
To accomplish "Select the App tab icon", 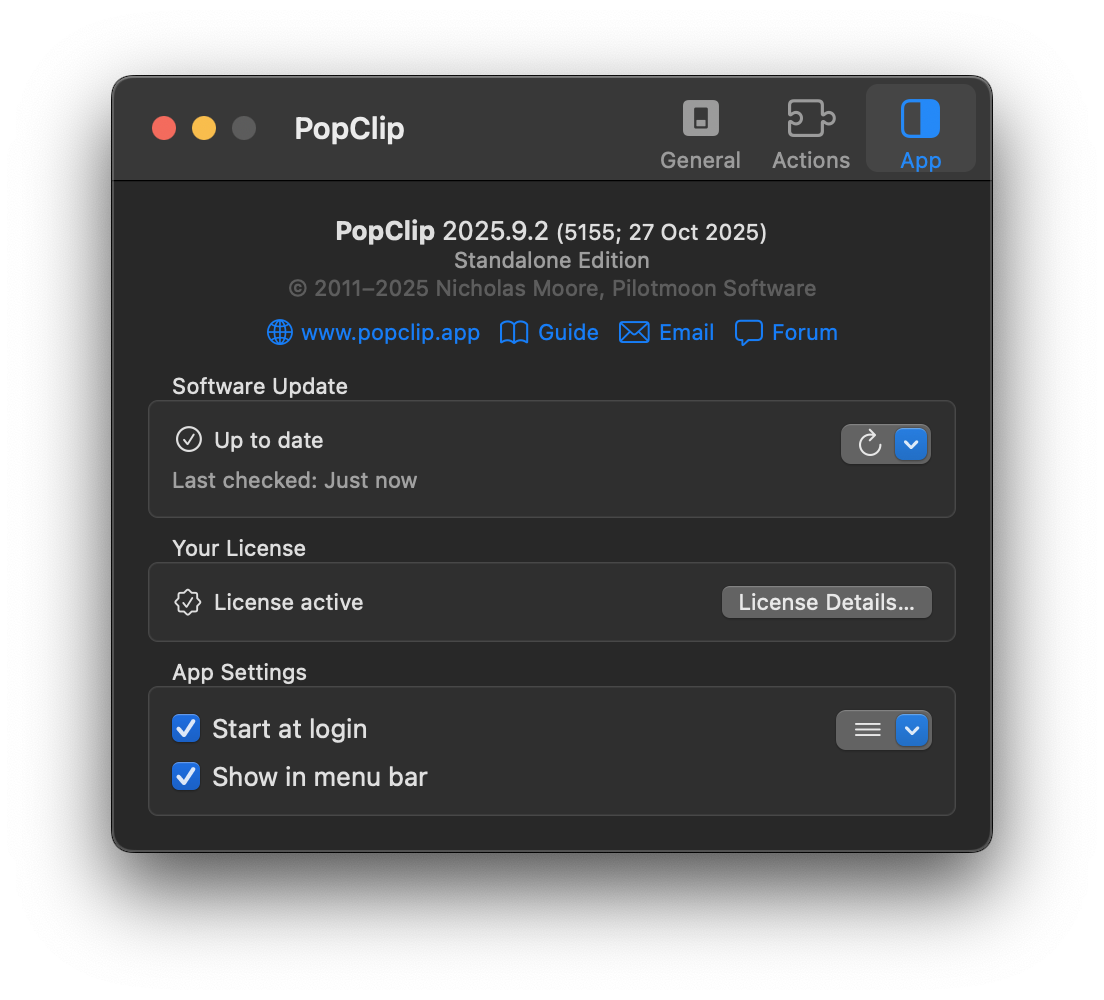I will [x=920, y=118].
